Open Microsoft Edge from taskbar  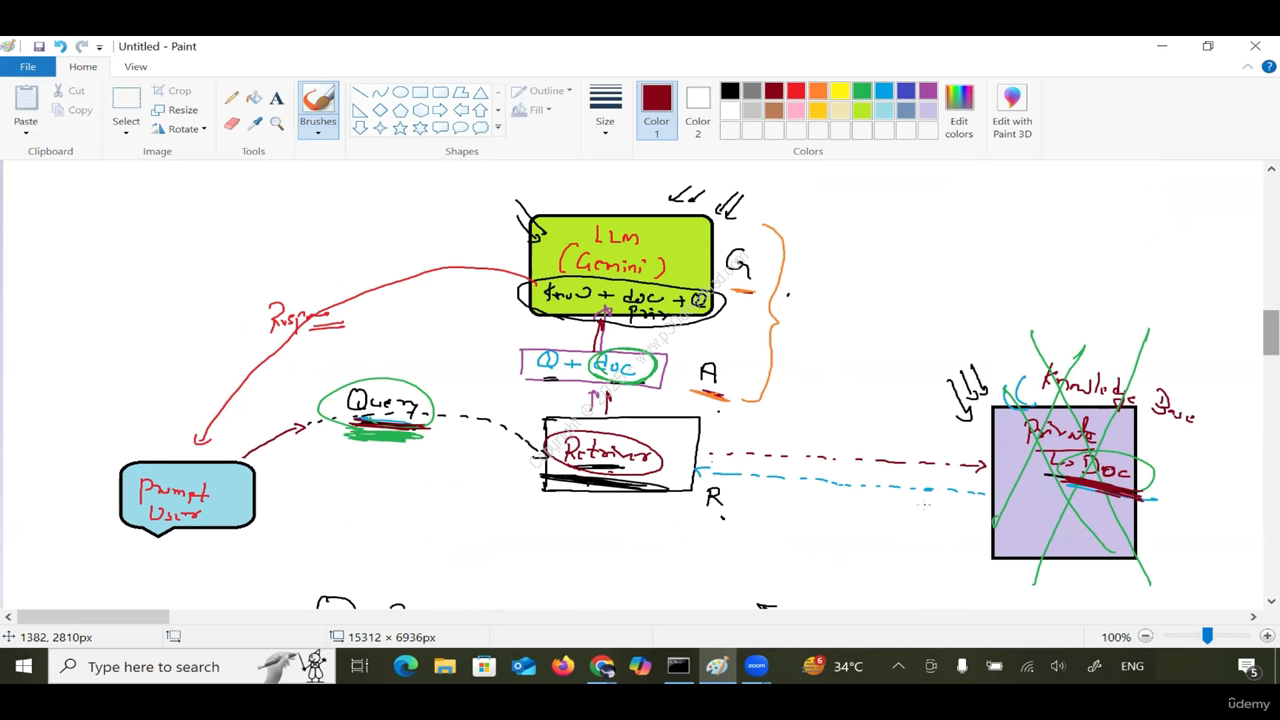[405, 666]
